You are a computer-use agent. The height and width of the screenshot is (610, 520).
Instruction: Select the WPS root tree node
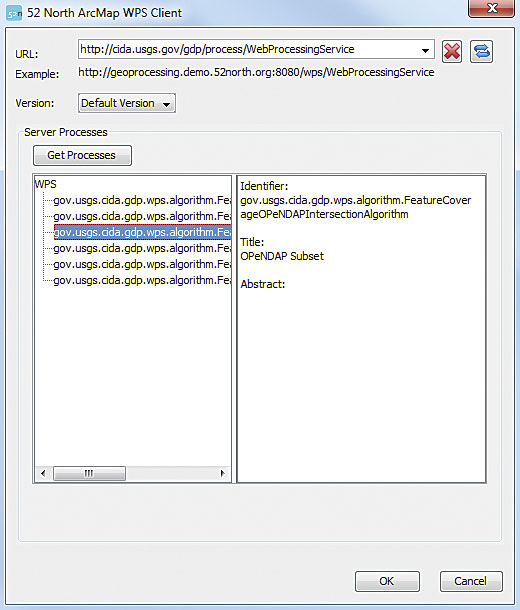click(46, 184)
